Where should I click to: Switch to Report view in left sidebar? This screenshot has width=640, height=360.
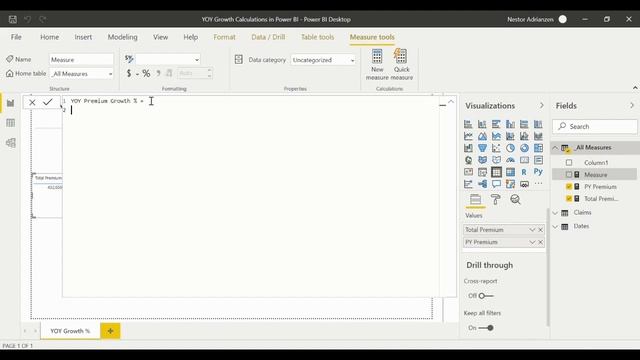11,103
